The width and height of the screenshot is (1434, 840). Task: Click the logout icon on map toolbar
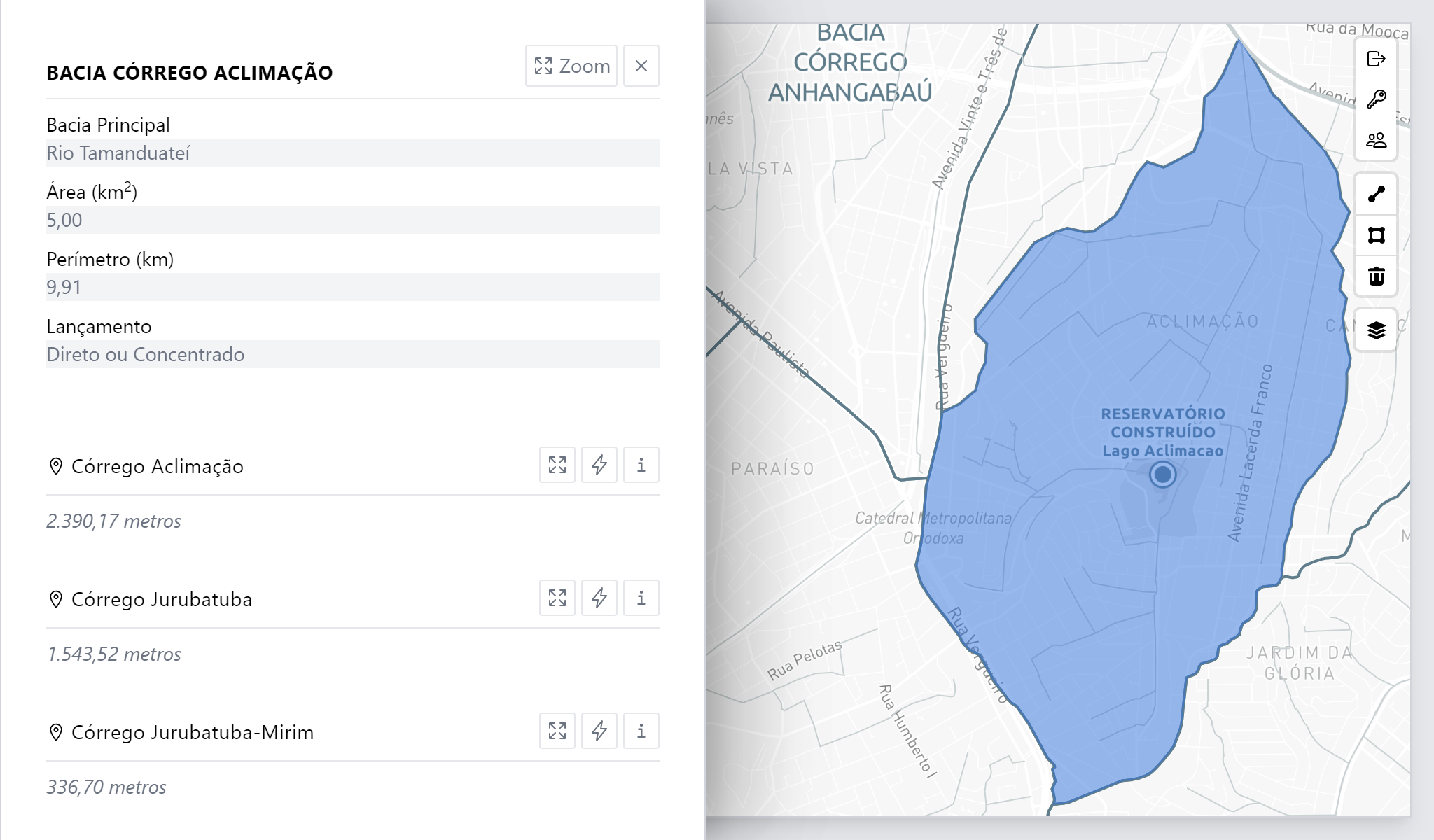[1377, 59]
